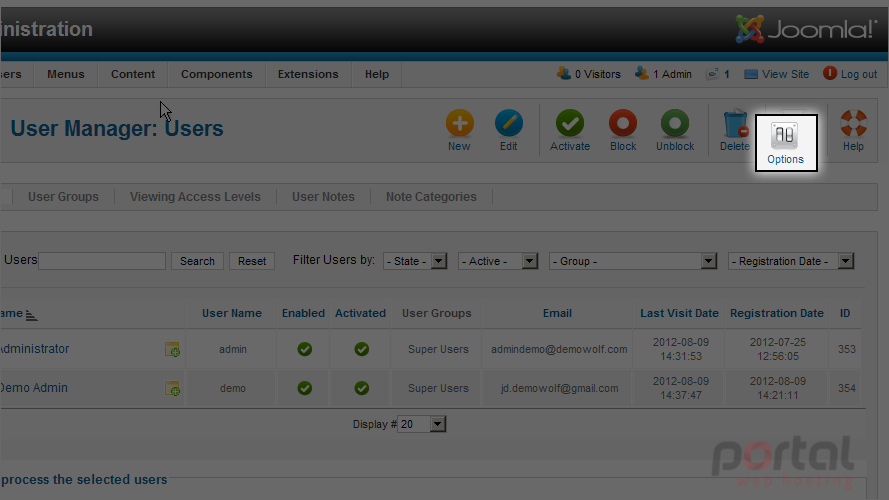Sort by Enabled column header
Viewport: 889px width, 500px height.
pos(303,313)
